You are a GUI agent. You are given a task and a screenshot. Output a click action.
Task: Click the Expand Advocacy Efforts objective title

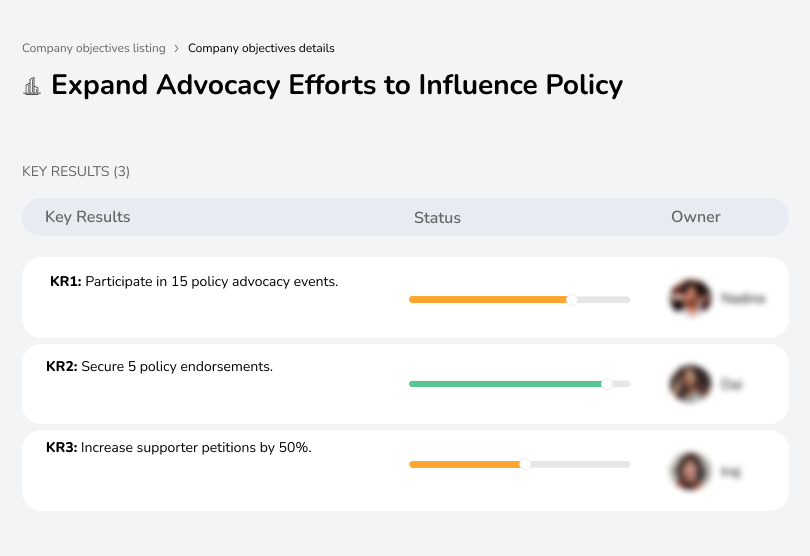pyautogui.click(x=337, y=85)
